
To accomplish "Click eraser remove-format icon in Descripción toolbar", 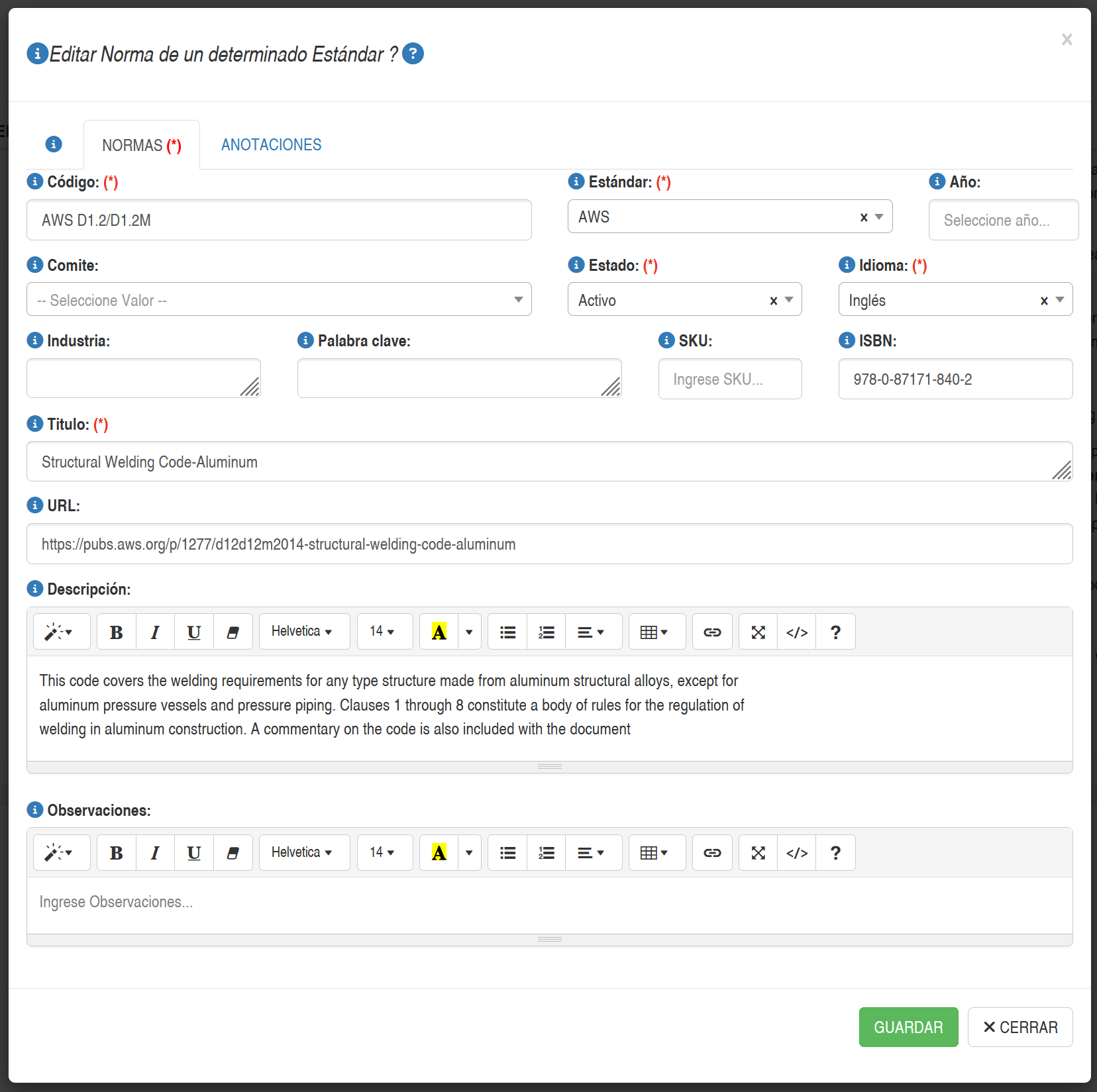I will coord(233,632).
